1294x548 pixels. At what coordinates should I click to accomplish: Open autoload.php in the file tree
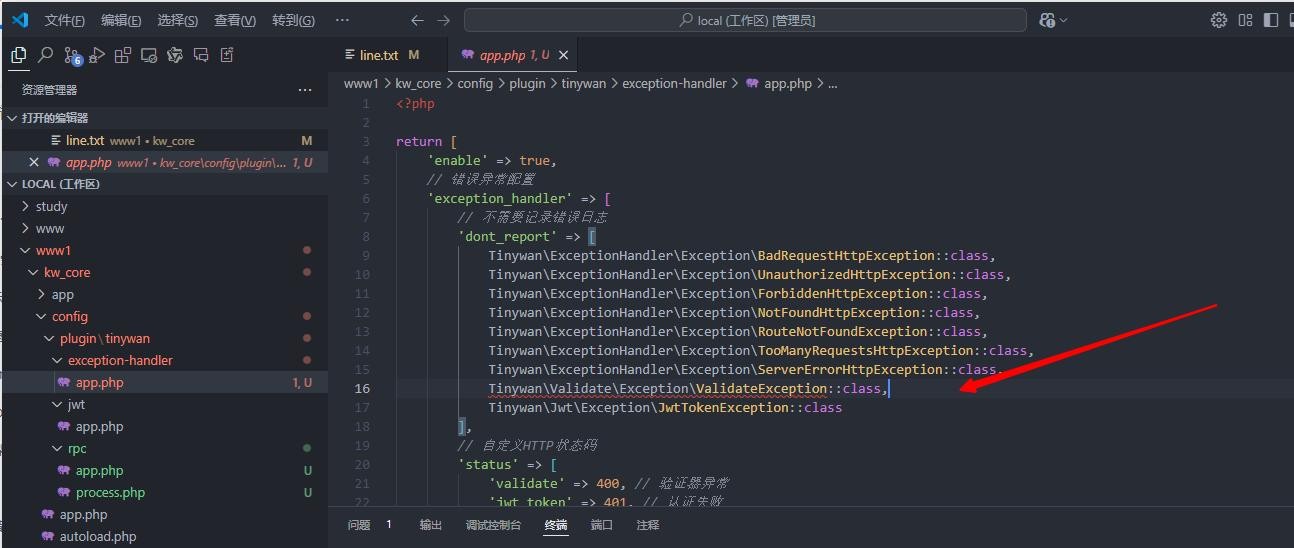(x=164, y=537)
